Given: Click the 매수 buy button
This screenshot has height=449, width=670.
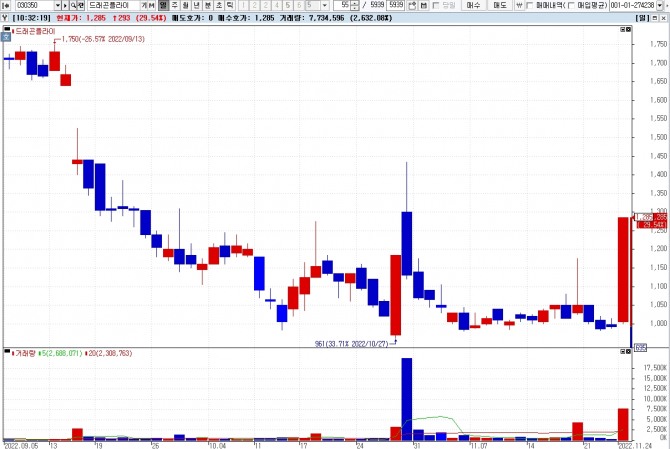Looking at the screenshot, I should (473, 5).
